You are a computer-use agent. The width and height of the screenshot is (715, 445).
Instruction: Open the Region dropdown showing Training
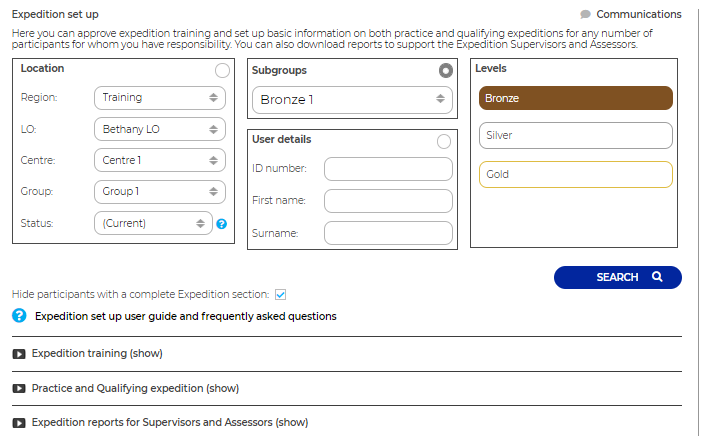(160, 98)
